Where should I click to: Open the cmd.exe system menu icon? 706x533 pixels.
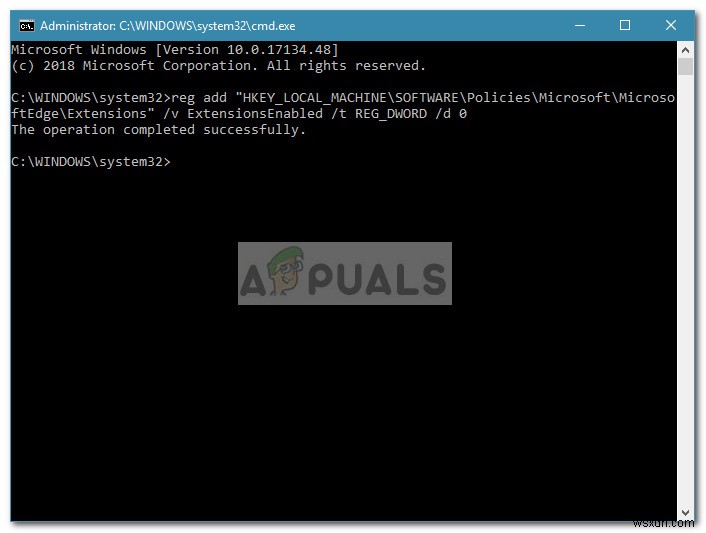[x=27, y=26]
